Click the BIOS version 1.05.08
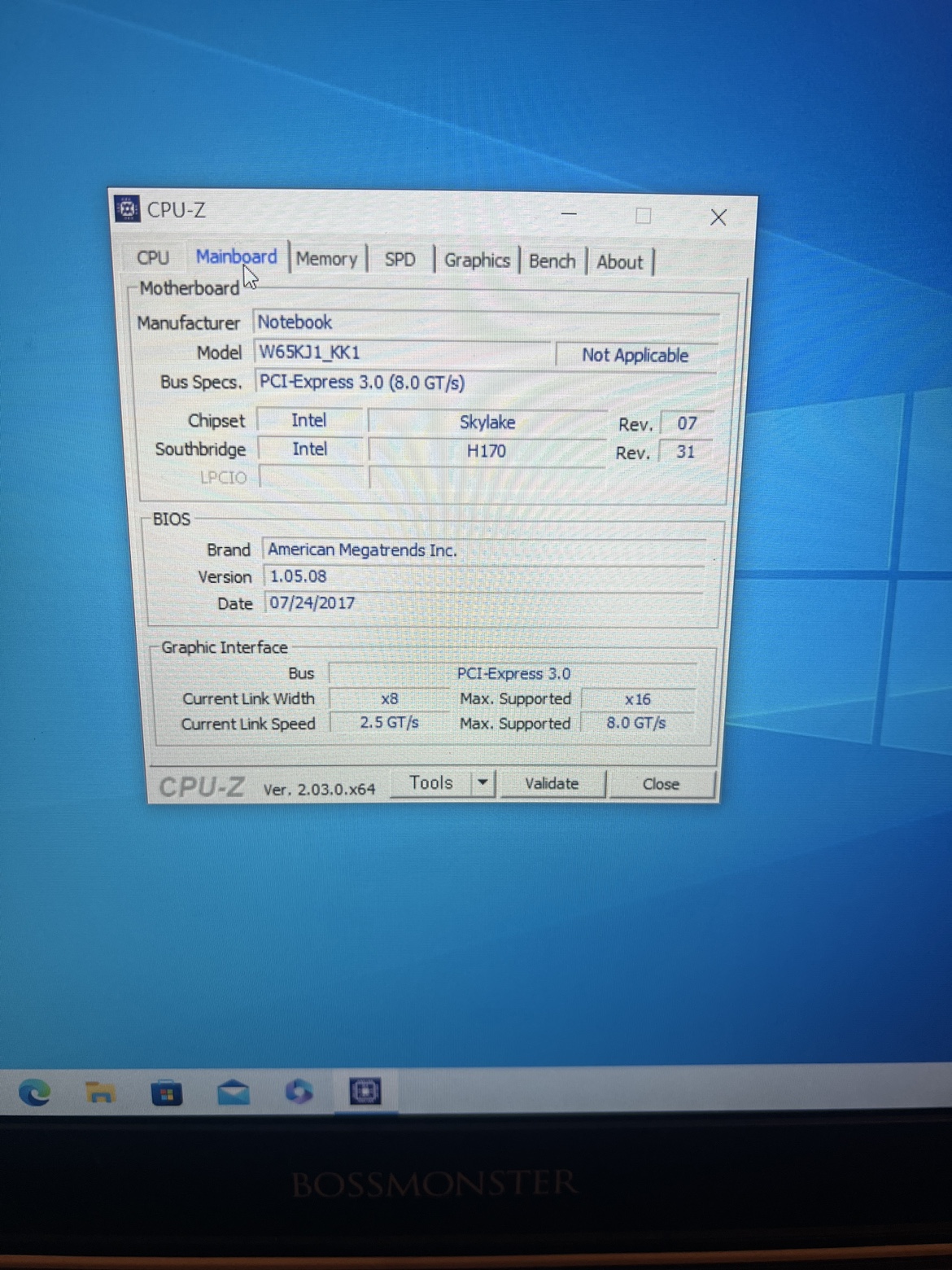Screen dimensions: 952x1270 point(483,576)
